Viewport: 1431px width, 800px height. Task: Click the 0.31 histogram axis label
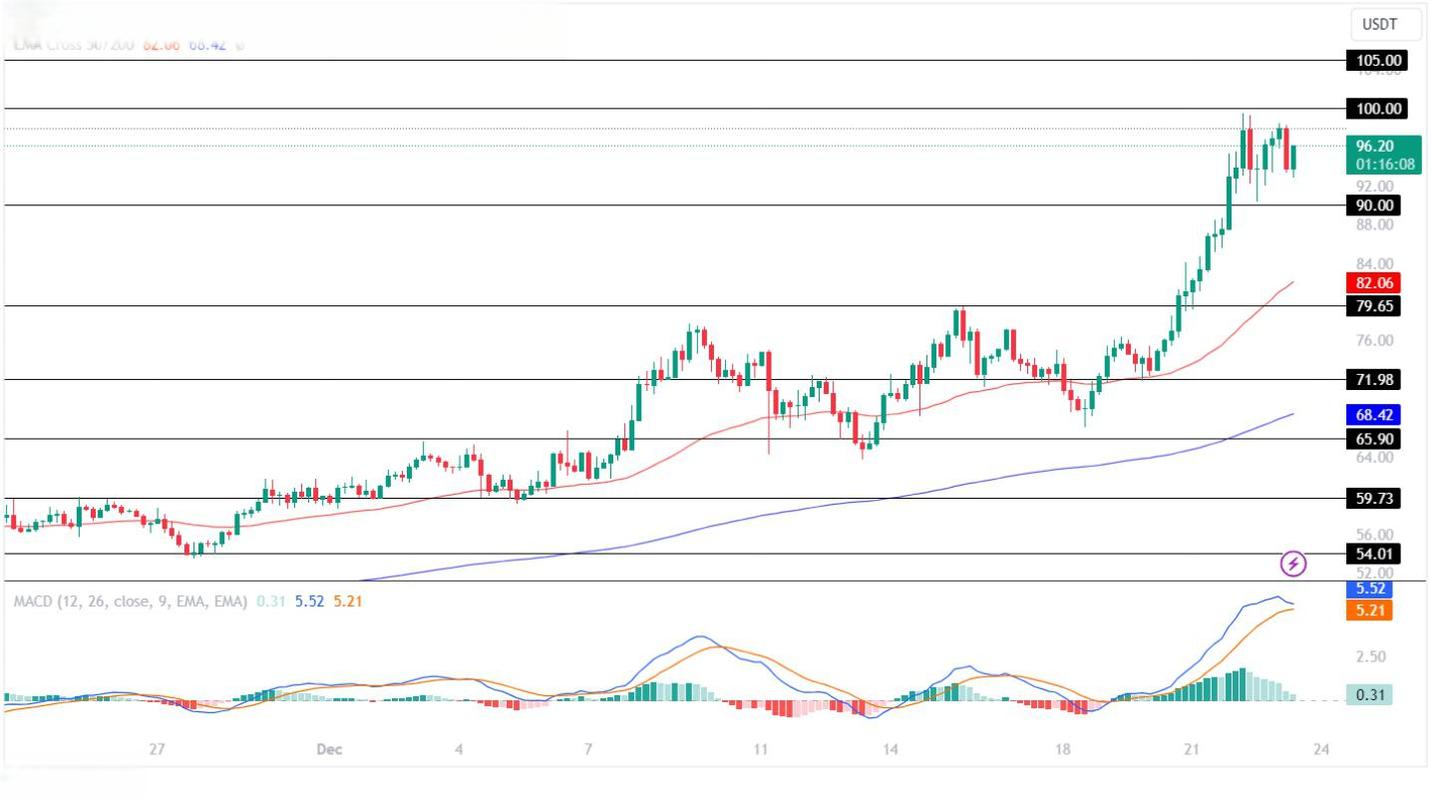pos(1369,695)
